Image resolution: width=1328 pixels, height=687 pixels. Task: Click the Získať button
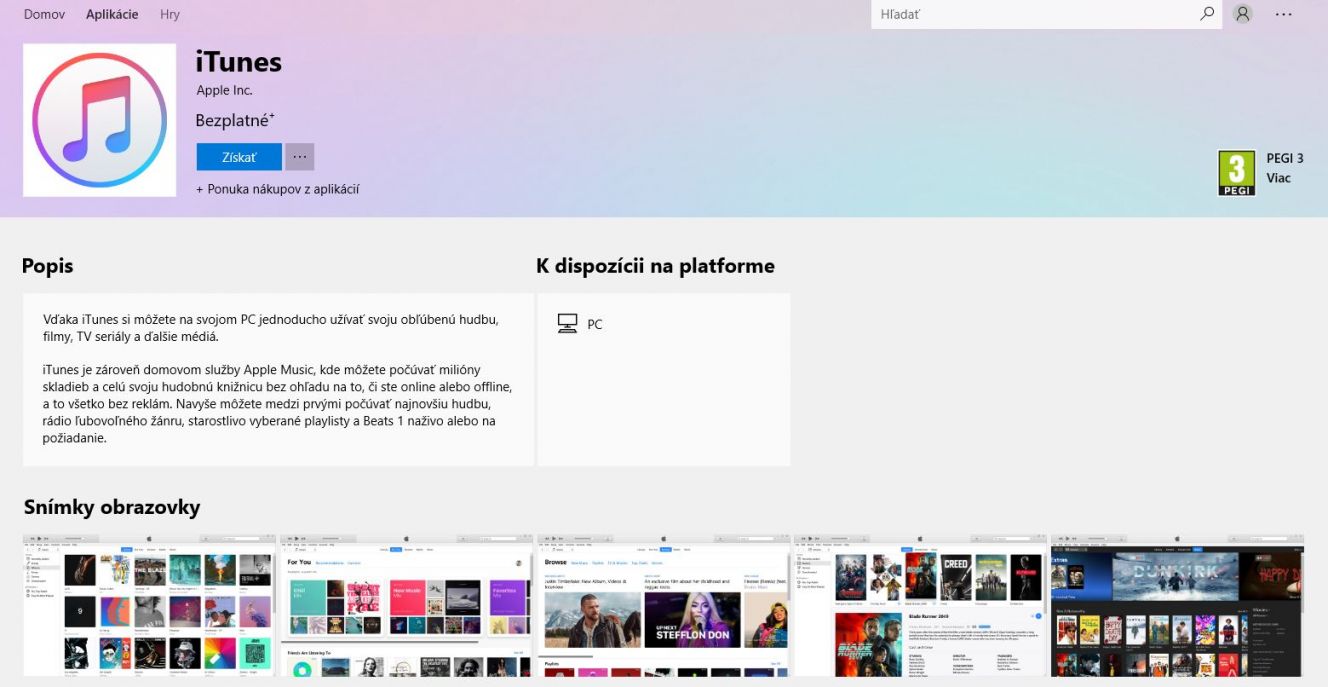(x=239, y=157)
